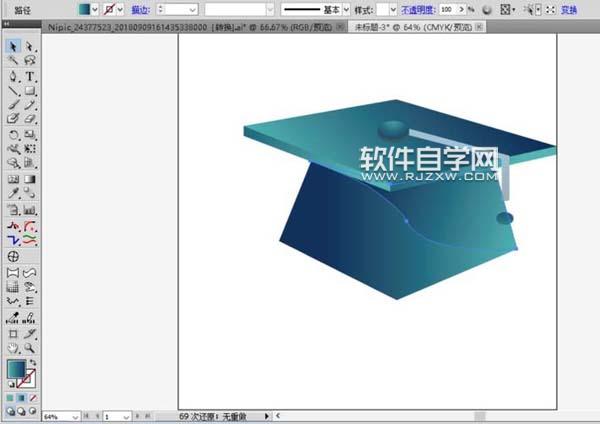Click the crosshair circle tool in the toolbox

pos(13,256)
